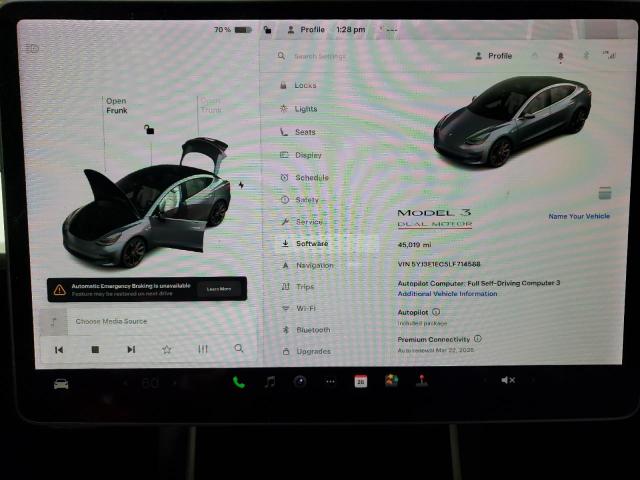Open the Music app in bottom bar
640x480 pixels.
coord(270,382)
